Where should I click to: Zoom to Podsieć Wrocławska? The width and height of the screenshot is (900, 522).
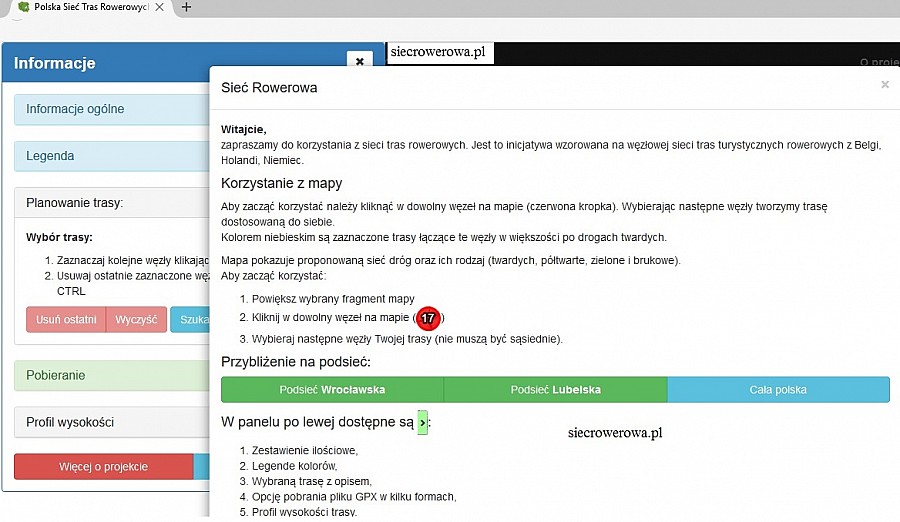point(332,389)
